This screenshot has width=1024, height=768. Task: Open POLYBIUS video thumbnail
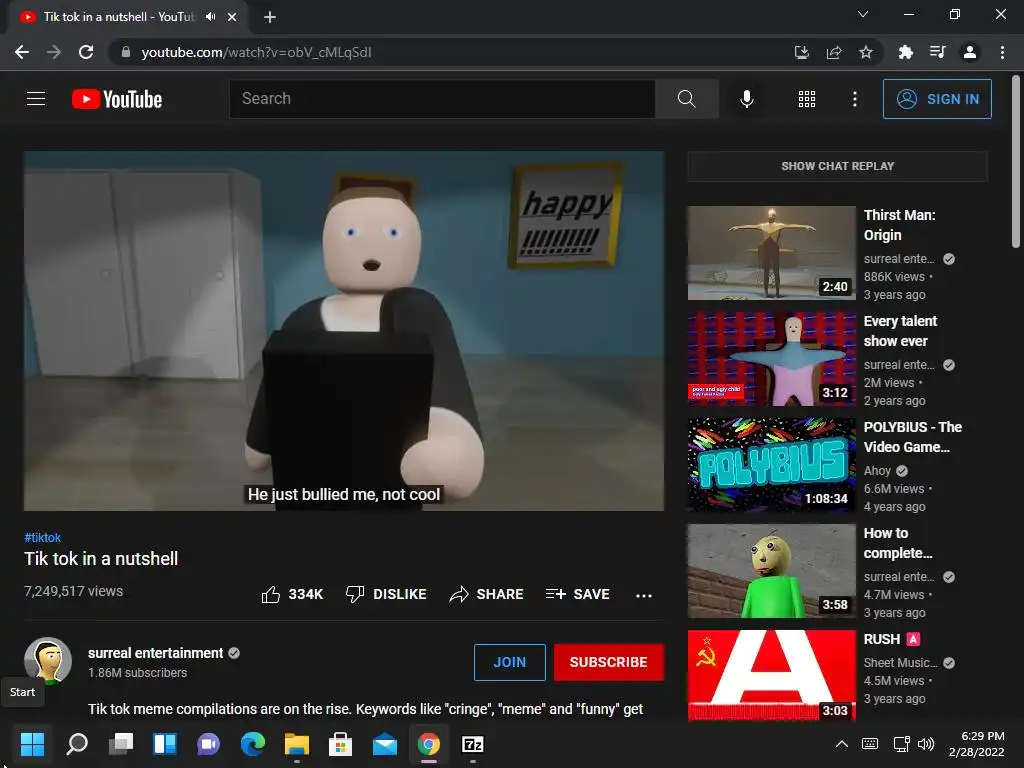click(771, 464)
